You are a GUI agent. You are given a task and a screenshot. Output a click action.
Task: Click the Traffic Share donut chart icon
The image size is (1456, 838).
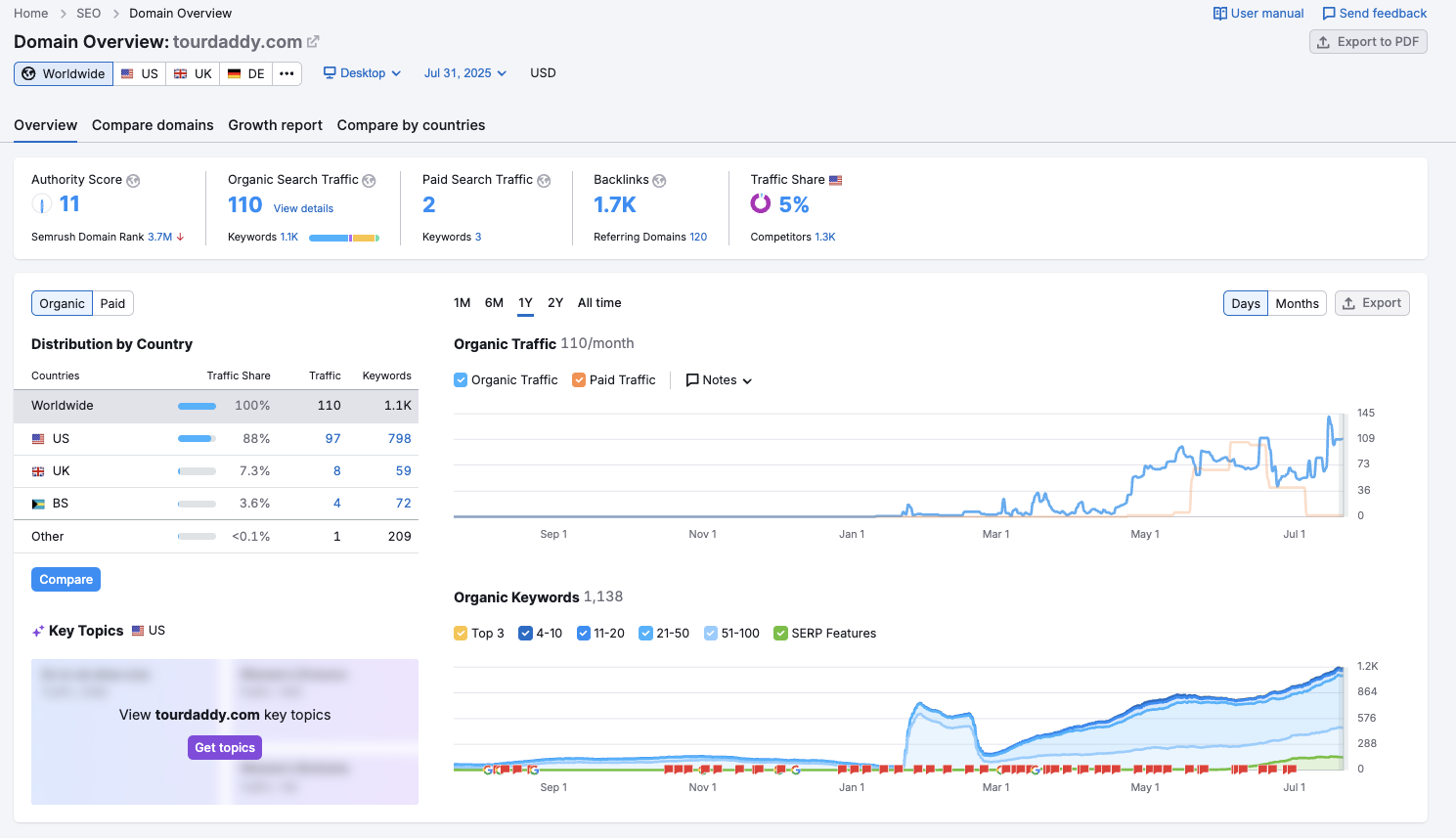[x=760, y=203]
